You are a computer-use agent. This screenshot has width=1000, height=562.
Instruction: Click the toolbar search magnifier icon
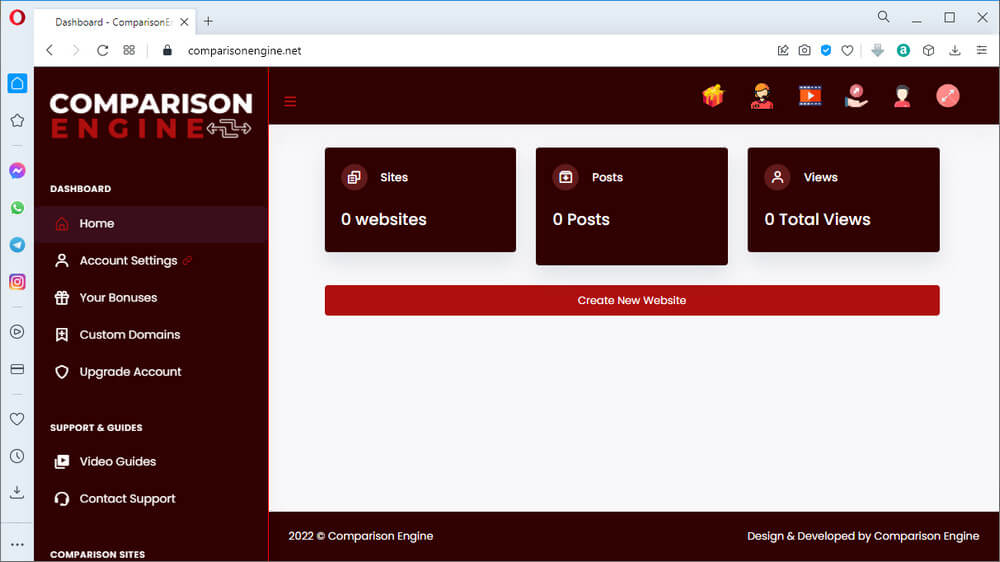click(x=883, y=17)
